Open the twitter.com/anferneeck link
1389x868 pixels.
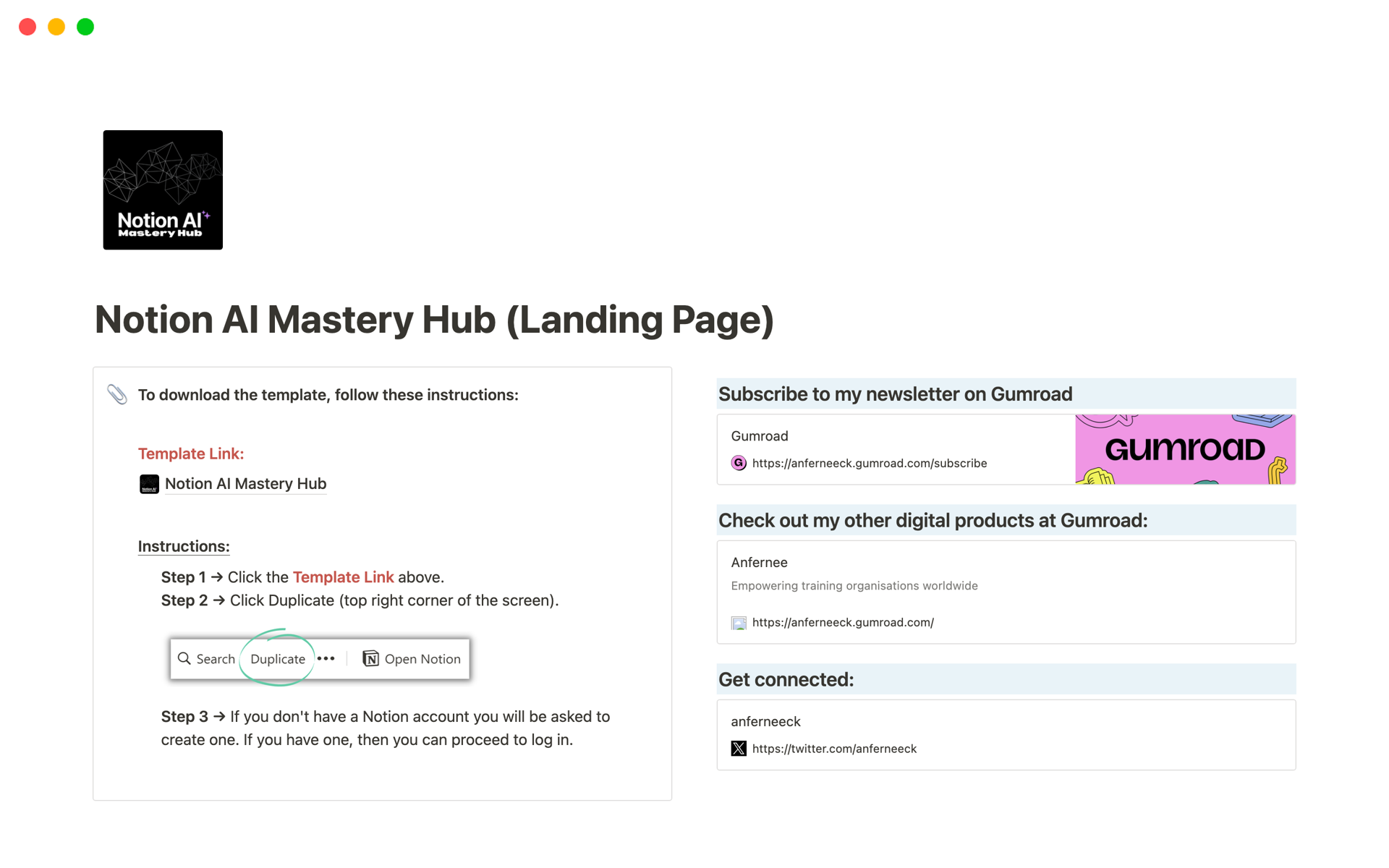tap(833, 749)
